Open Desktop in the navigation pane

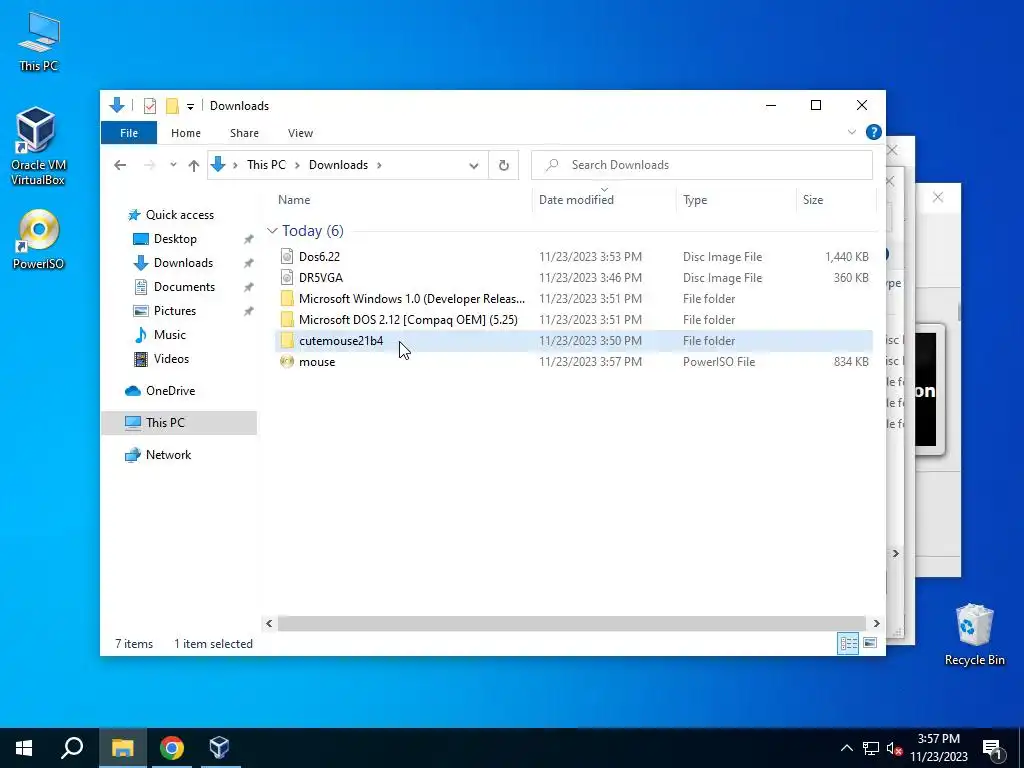pyautogui.click(x=175, y=239)
